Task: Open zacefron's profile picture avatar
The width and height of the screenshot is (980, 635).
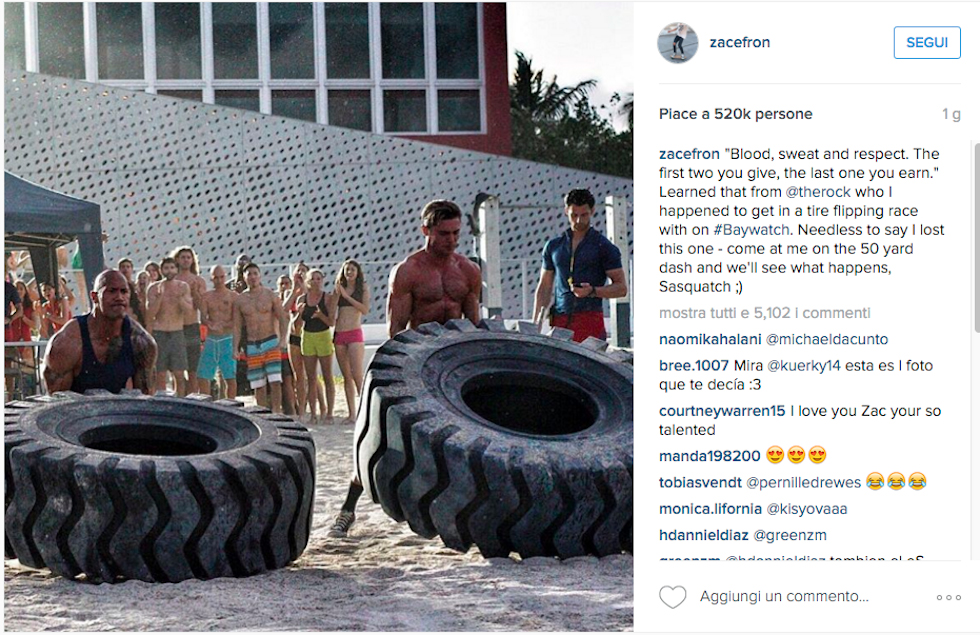Action: [x=678, y=42]
